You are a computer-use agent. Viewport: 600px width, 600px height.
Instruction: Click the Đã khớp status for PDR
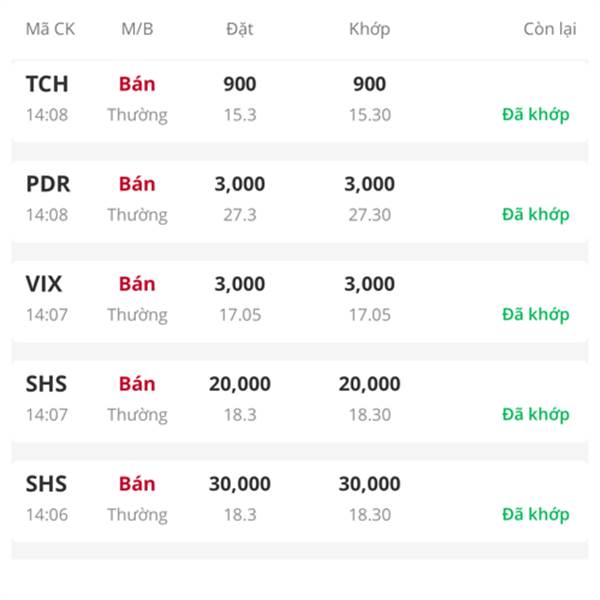pos(535,214)
